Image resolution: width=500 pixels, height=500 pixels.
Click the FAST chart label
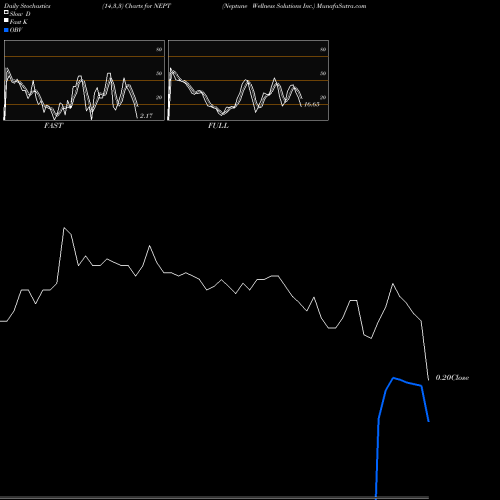coord(53,126)
